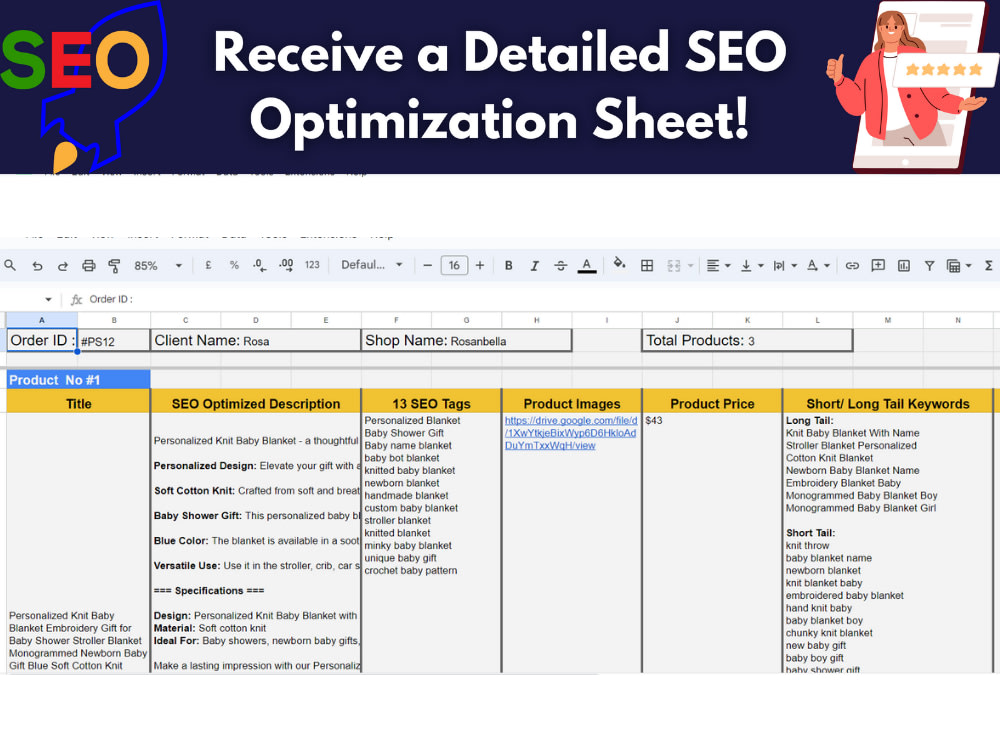Toggle bold formatting
Screen dimensions: 1000x750
point(508,265)
